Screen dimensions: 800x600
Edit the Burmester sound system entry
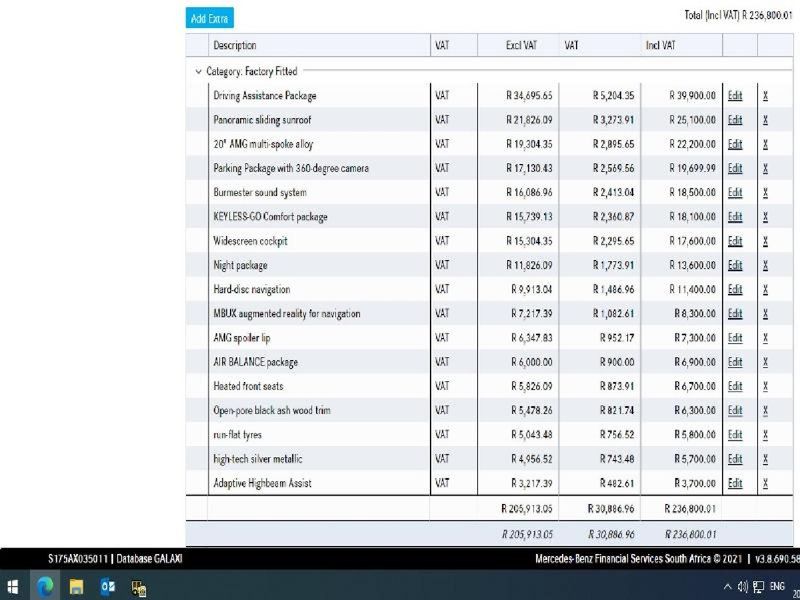735,193
